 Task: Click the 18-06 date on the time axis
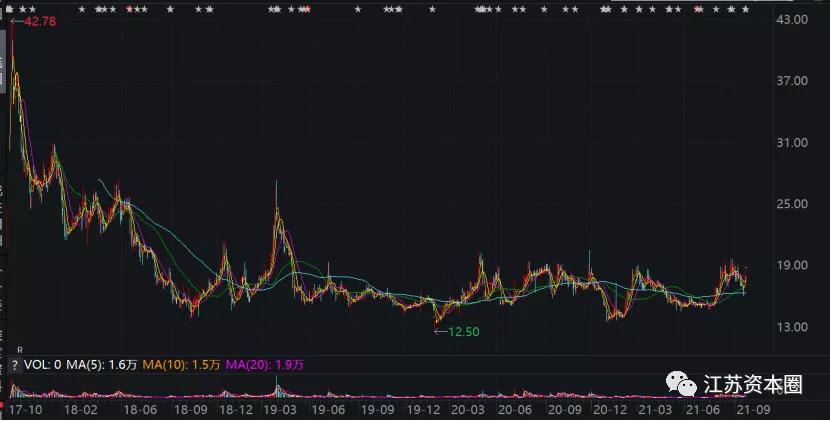click(140, 410)
